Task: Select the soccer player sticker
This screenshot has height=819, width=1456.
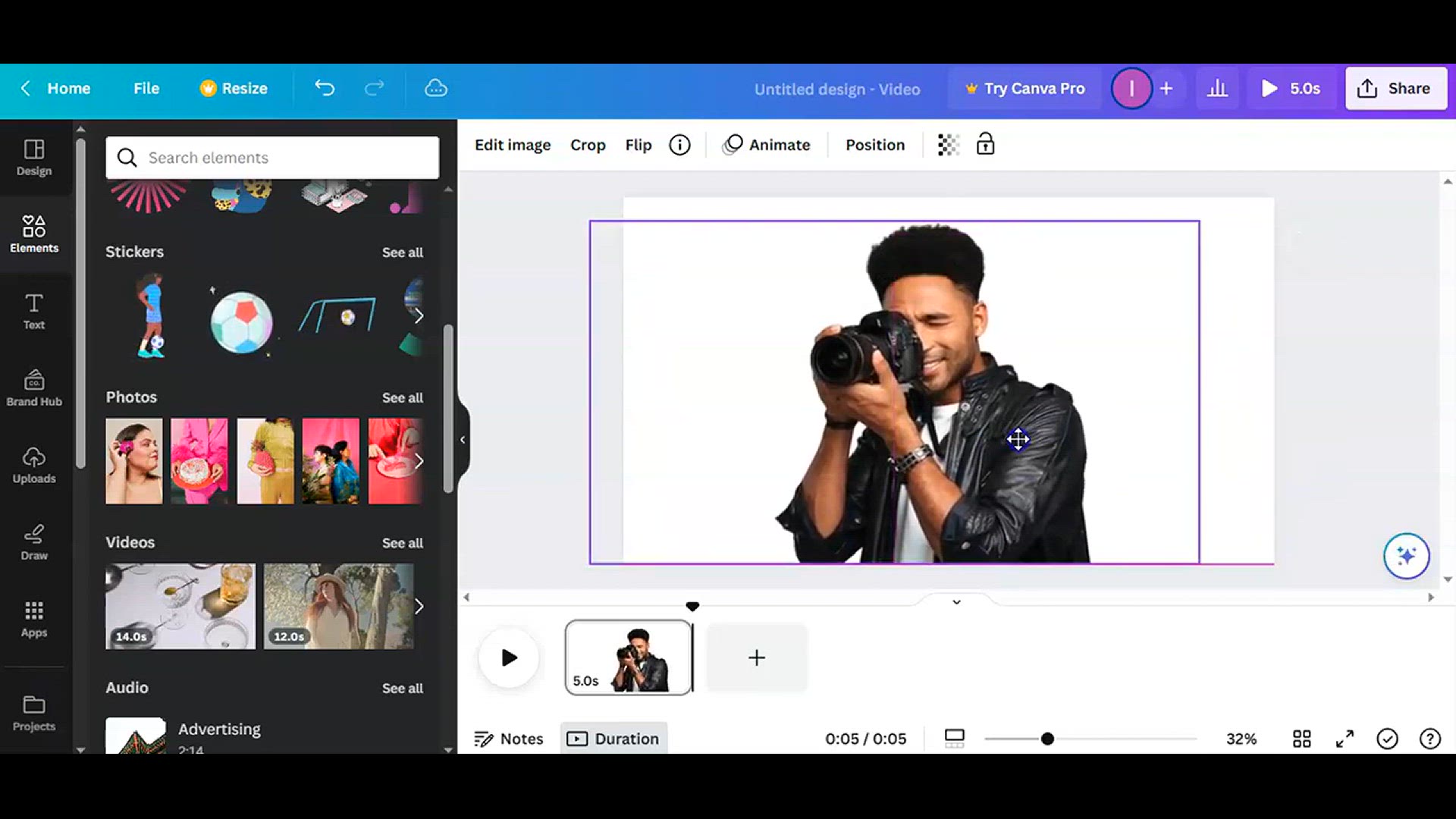Action: 152,316
